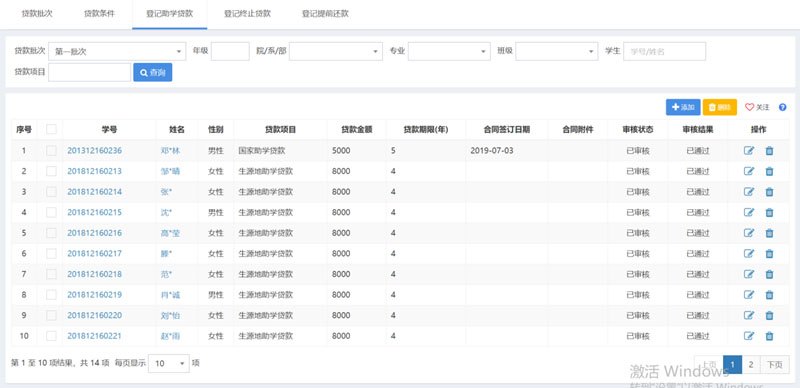Click the 学生 学号/姓名 input field

point(665,51)
